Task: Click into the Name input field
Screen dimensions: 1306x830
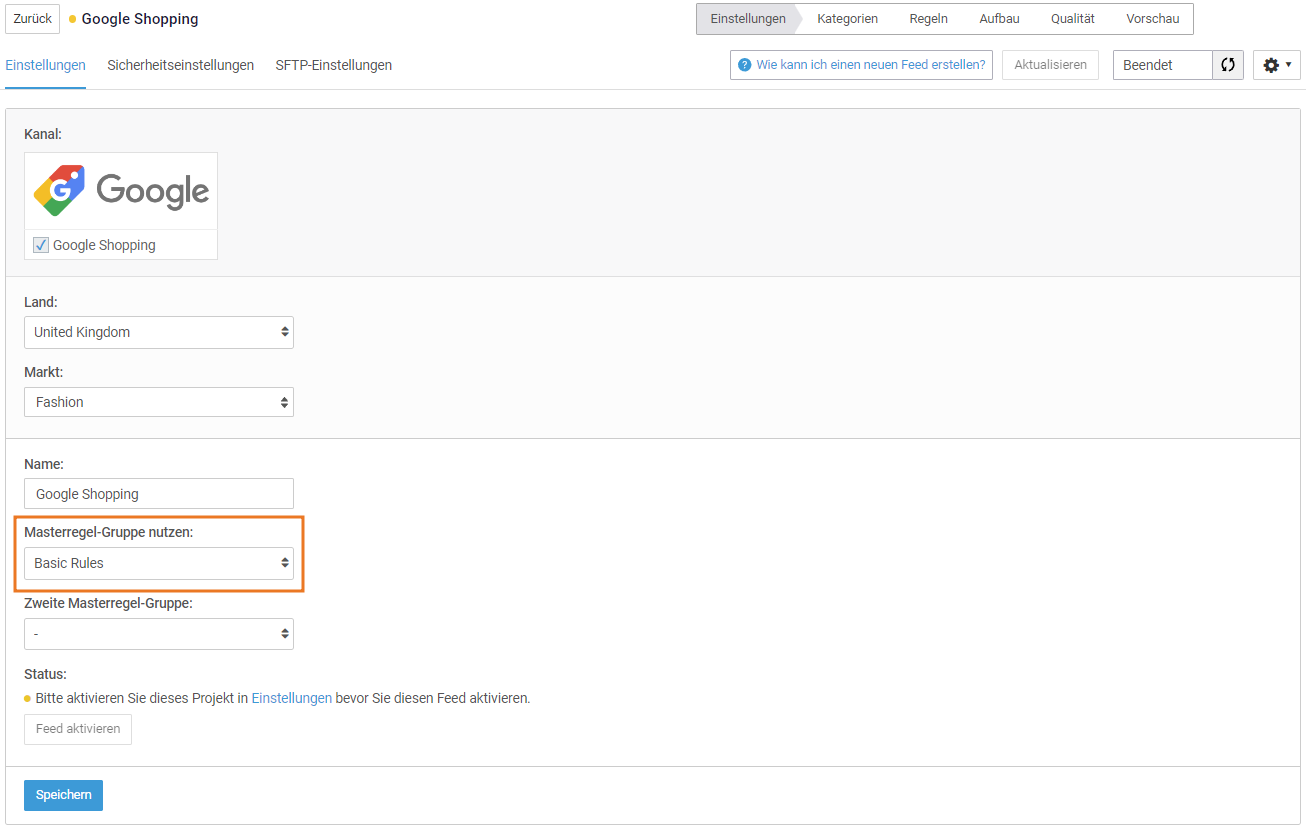Action: (x=158, y=494)
